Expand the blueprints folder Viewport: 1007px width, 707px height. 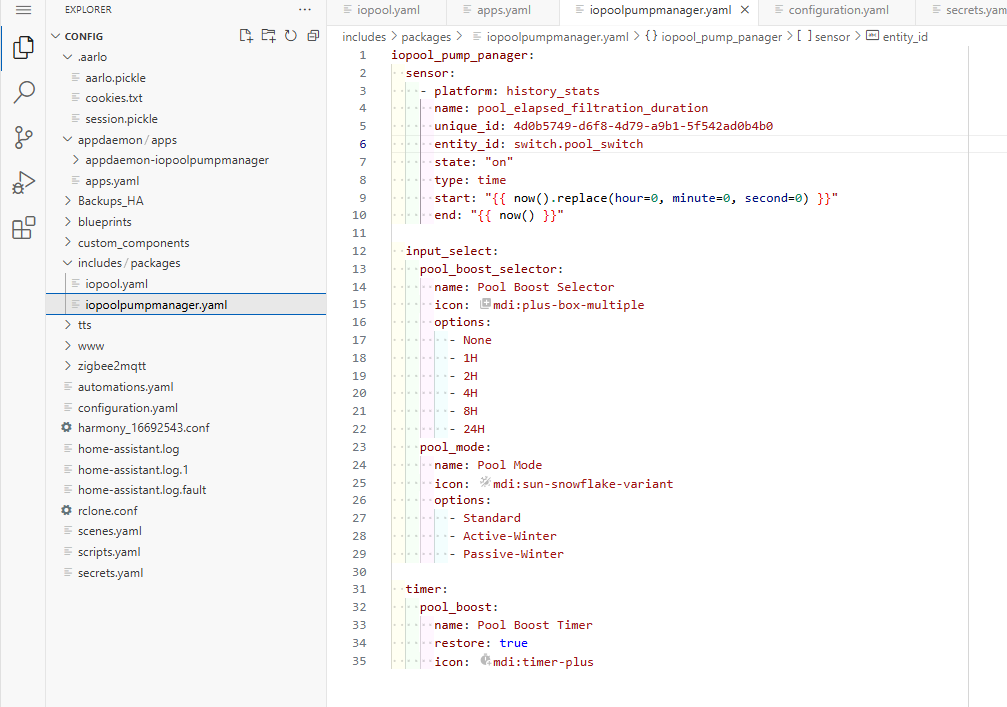tap(67, 222)
